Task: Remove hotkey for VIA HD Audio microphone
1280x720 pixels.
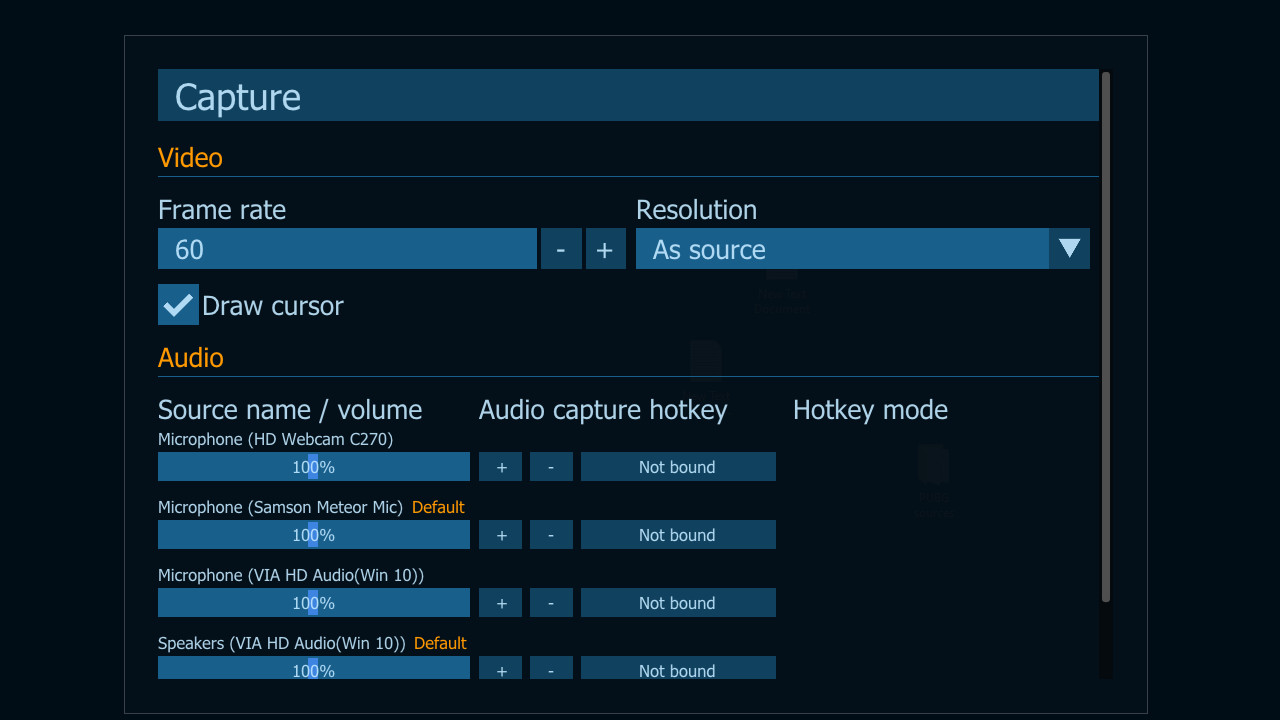Action: click(x=551, y=603)
